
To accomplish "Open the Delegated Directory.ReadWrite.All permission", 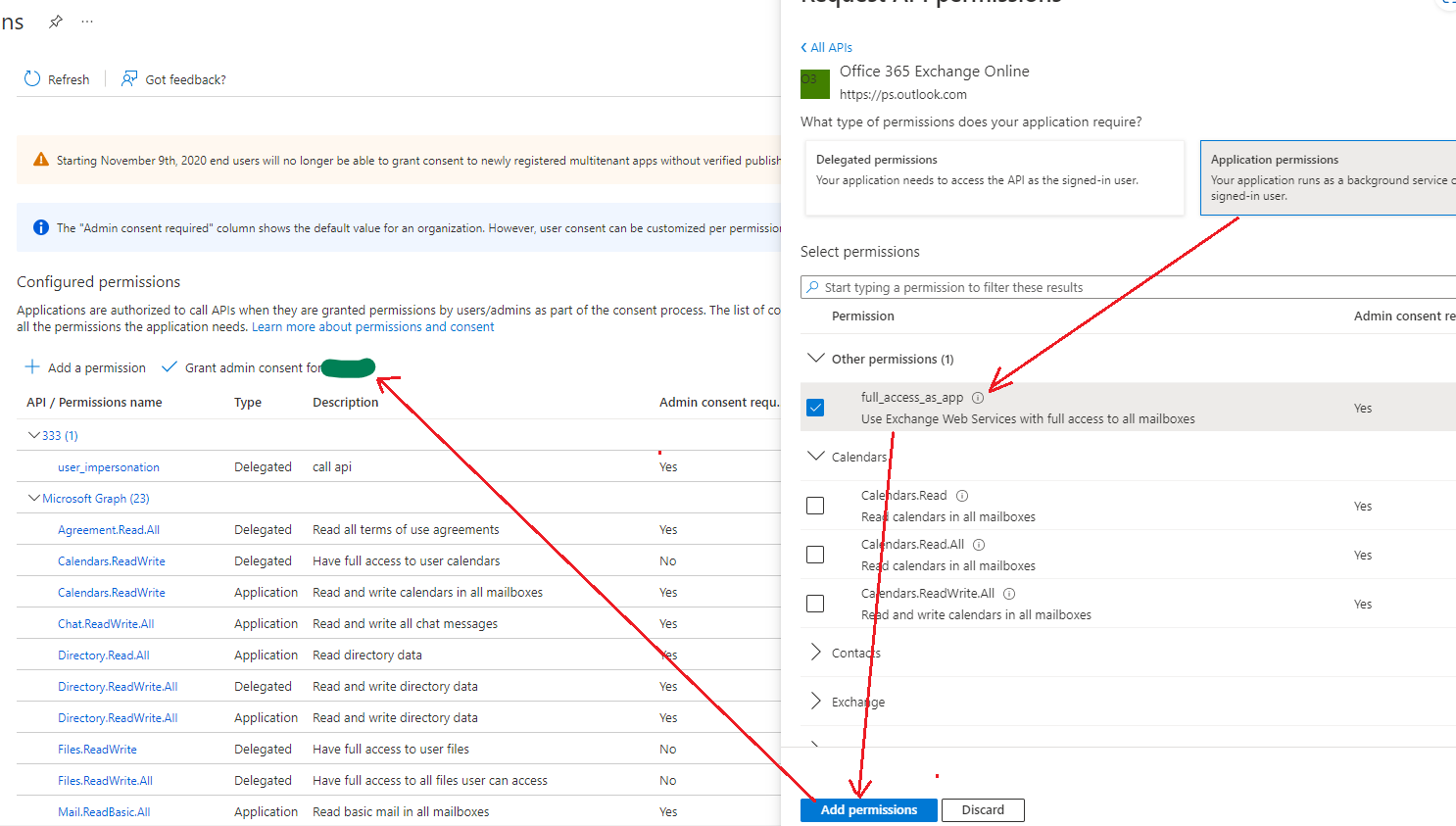I will [118, 687].
